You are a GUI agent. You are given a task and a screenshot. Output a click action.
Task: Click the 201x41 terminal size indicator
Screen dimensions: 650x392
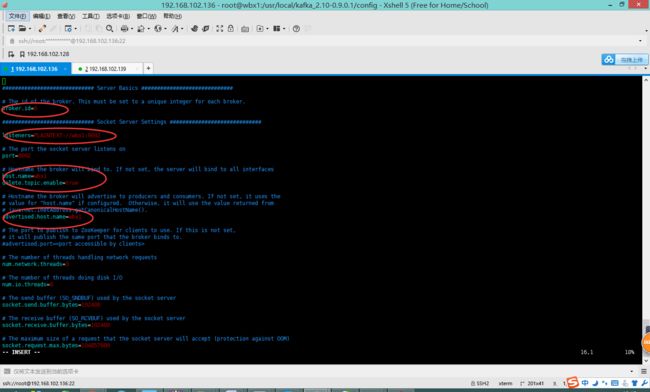pyautogui.click(x=532, y=384)
